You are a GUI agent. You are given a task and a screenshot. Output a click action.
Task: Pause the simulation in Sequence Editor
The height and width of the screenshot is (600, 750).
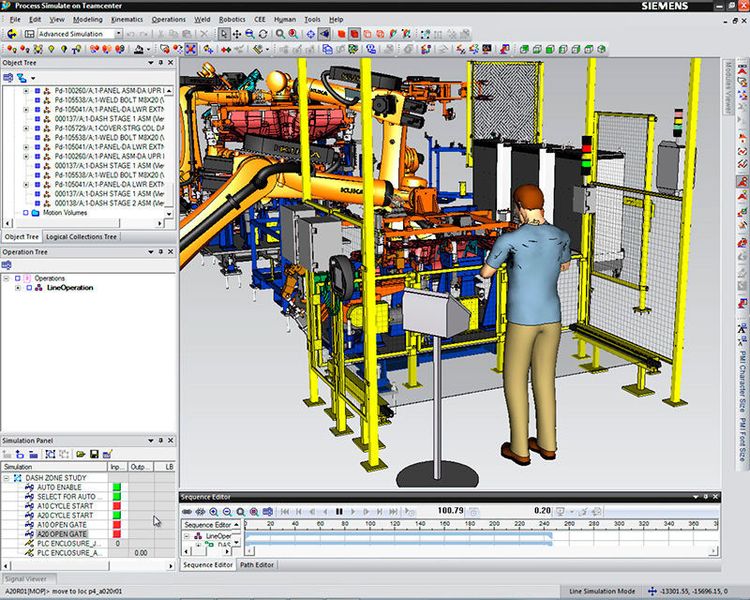pos(339,511)
